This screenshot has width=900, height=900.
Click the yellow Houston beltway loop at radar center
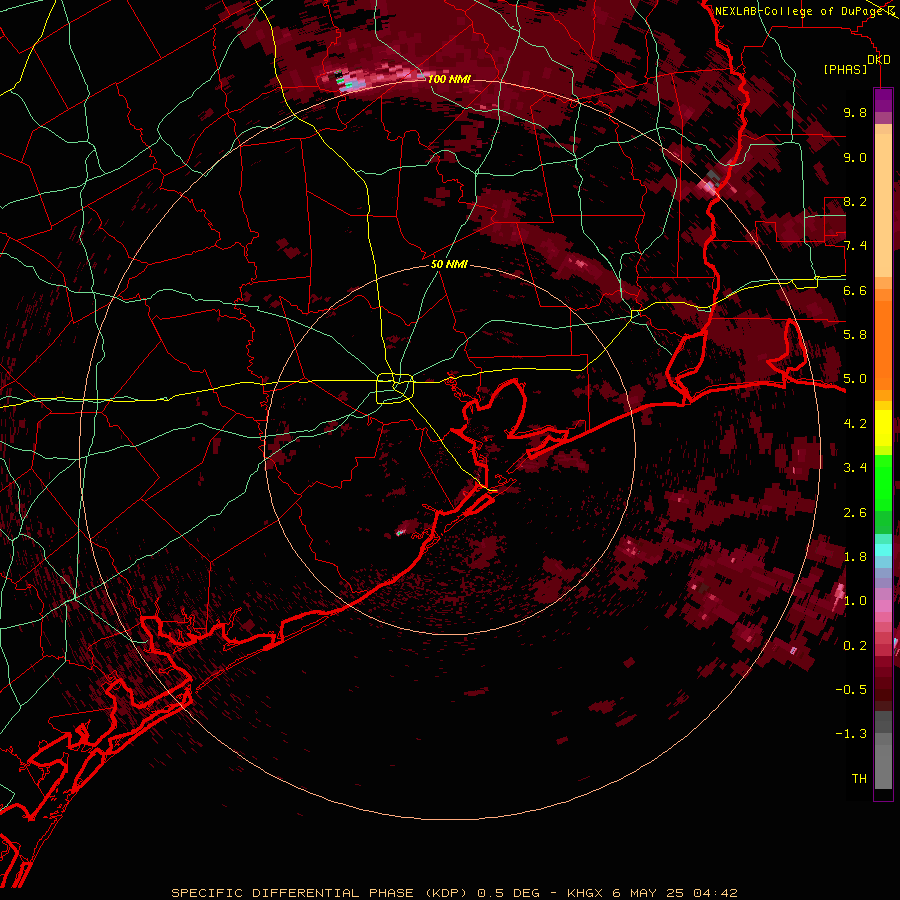pos(395,388)
